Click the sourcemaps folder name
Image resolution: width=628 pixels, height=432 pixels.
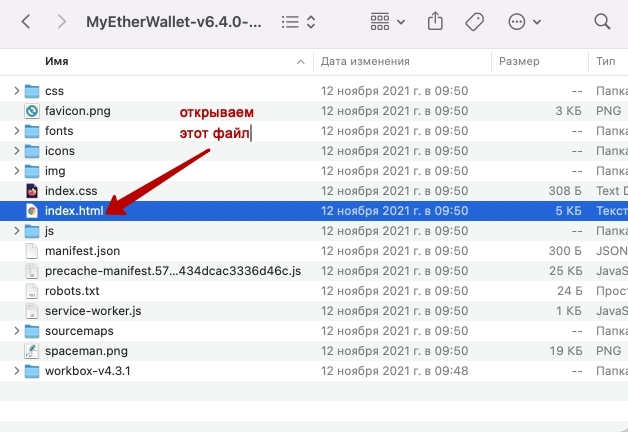pyautogui.click(x=79, y=331)
